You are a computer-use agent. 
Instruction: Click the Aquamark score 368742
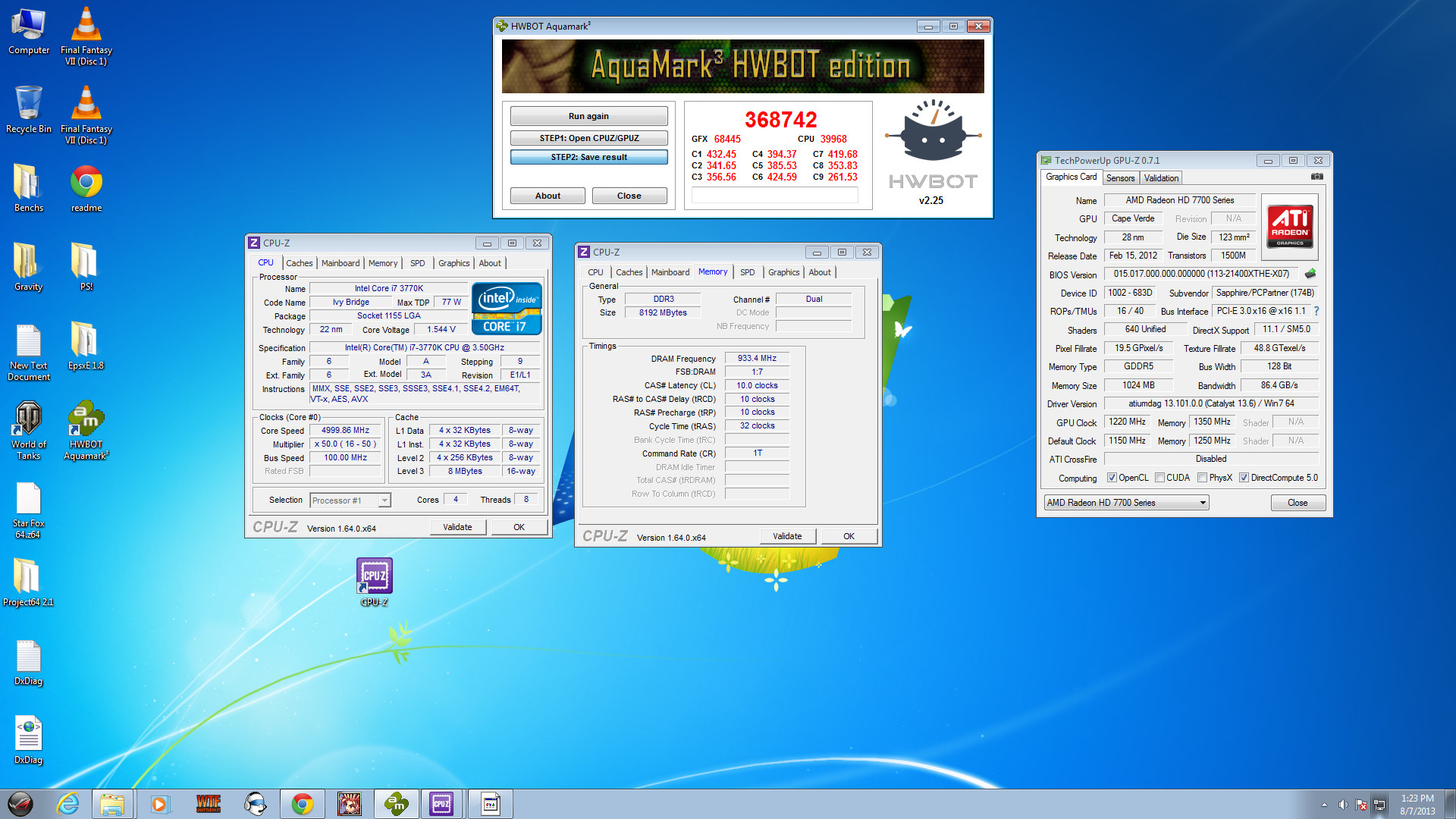(x=780, y=119)
